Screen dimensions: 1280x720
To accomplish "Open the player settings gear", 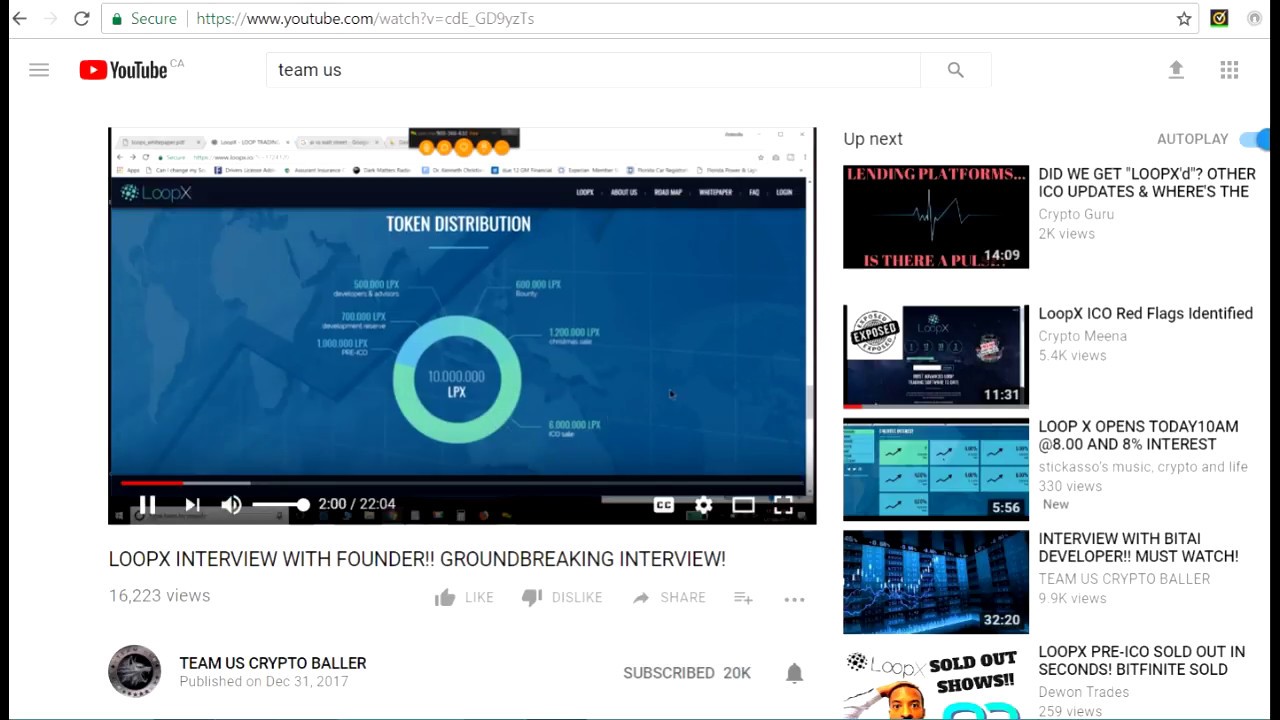I will coord(704,505).
